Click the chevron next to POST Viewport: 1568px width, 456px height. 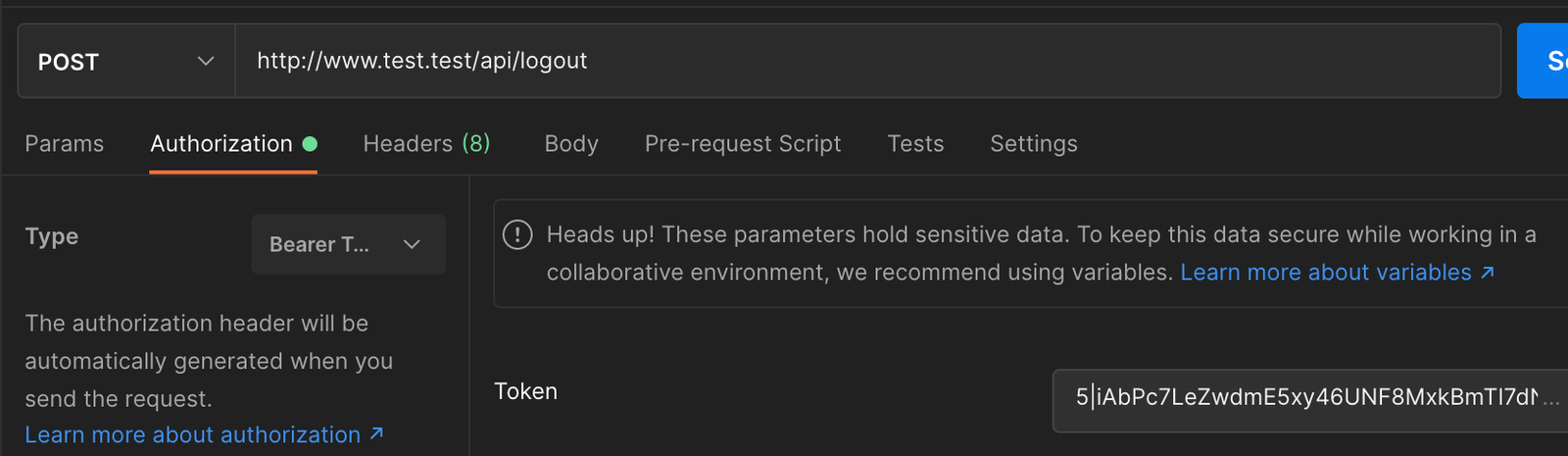pos(206,61)
